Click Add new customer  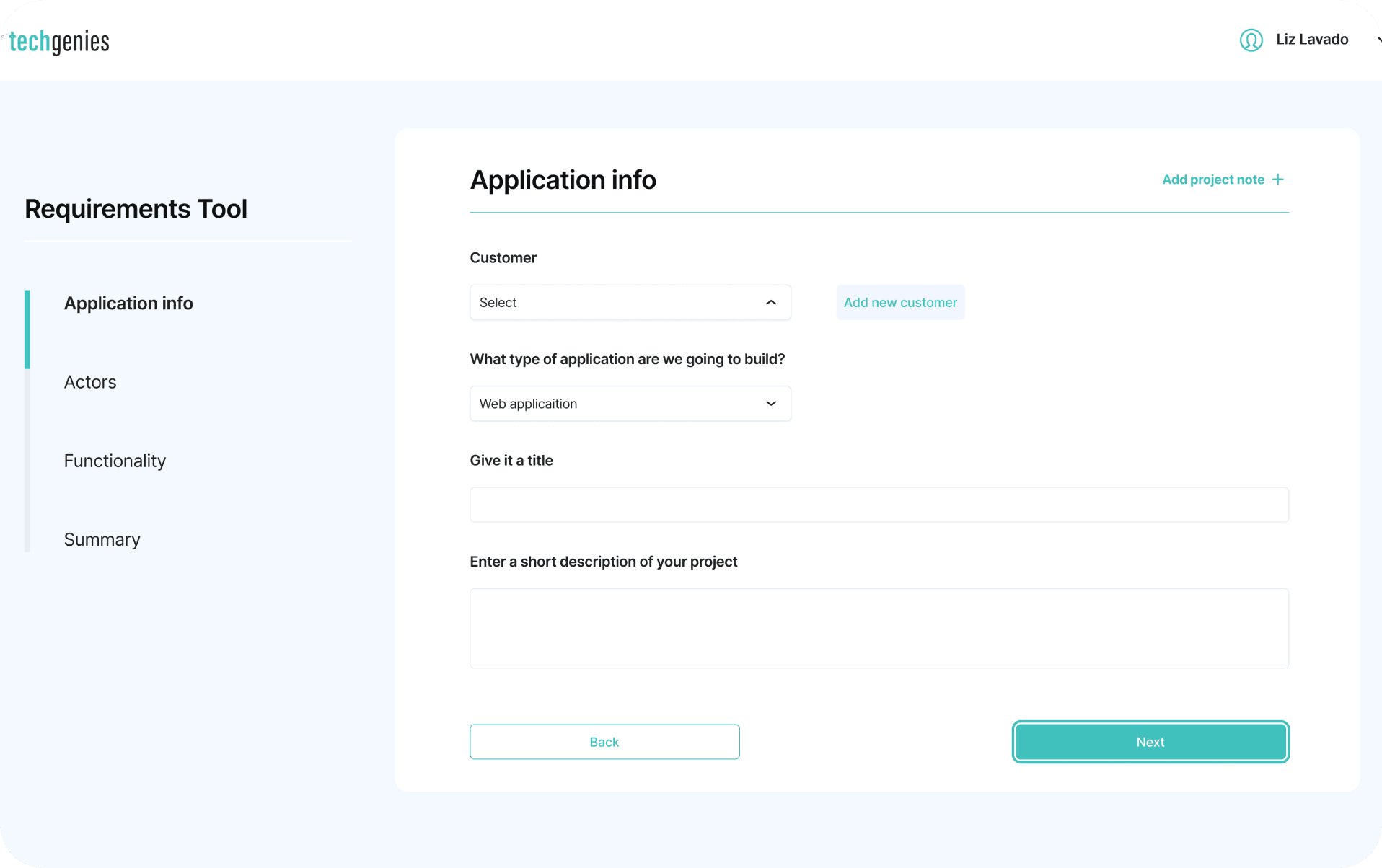900,303
